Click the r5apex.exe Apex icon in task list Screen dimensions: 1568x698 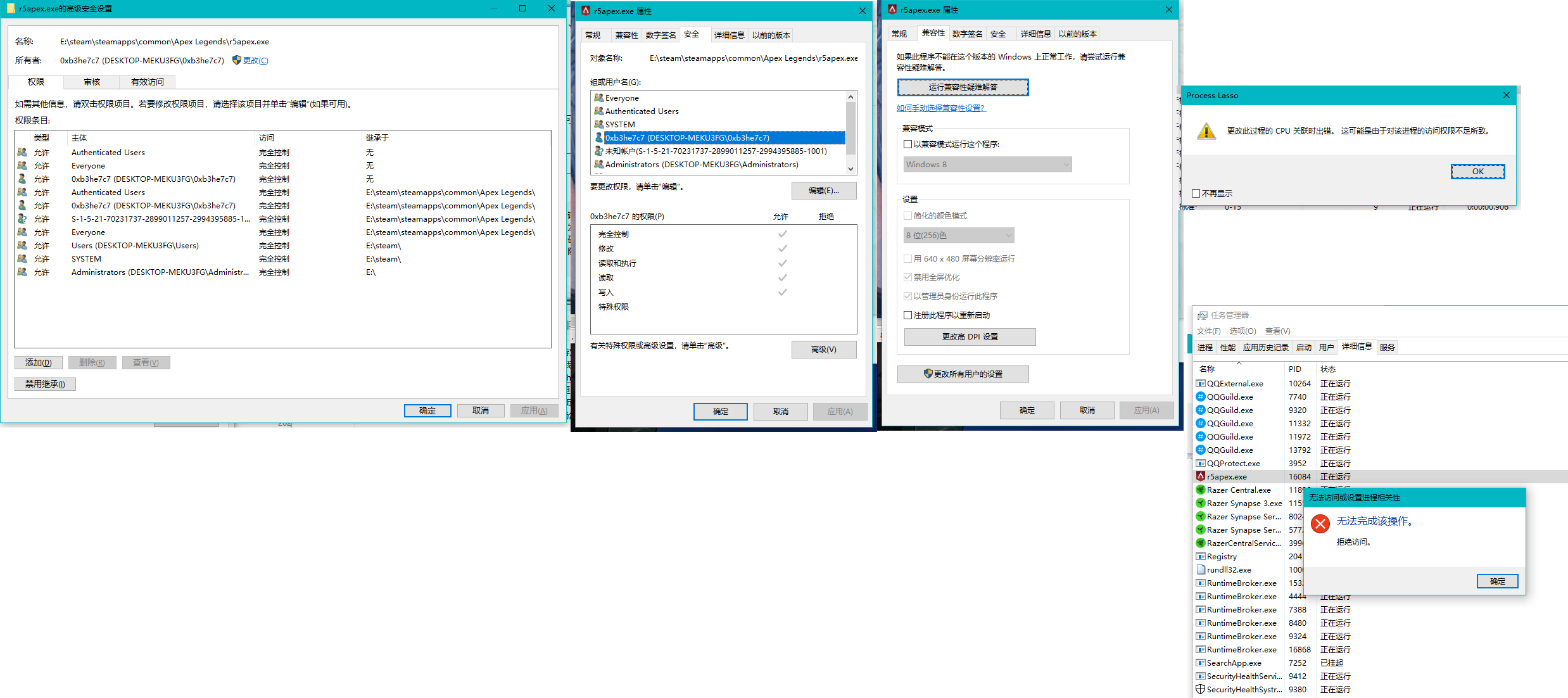pos(1200,476)
